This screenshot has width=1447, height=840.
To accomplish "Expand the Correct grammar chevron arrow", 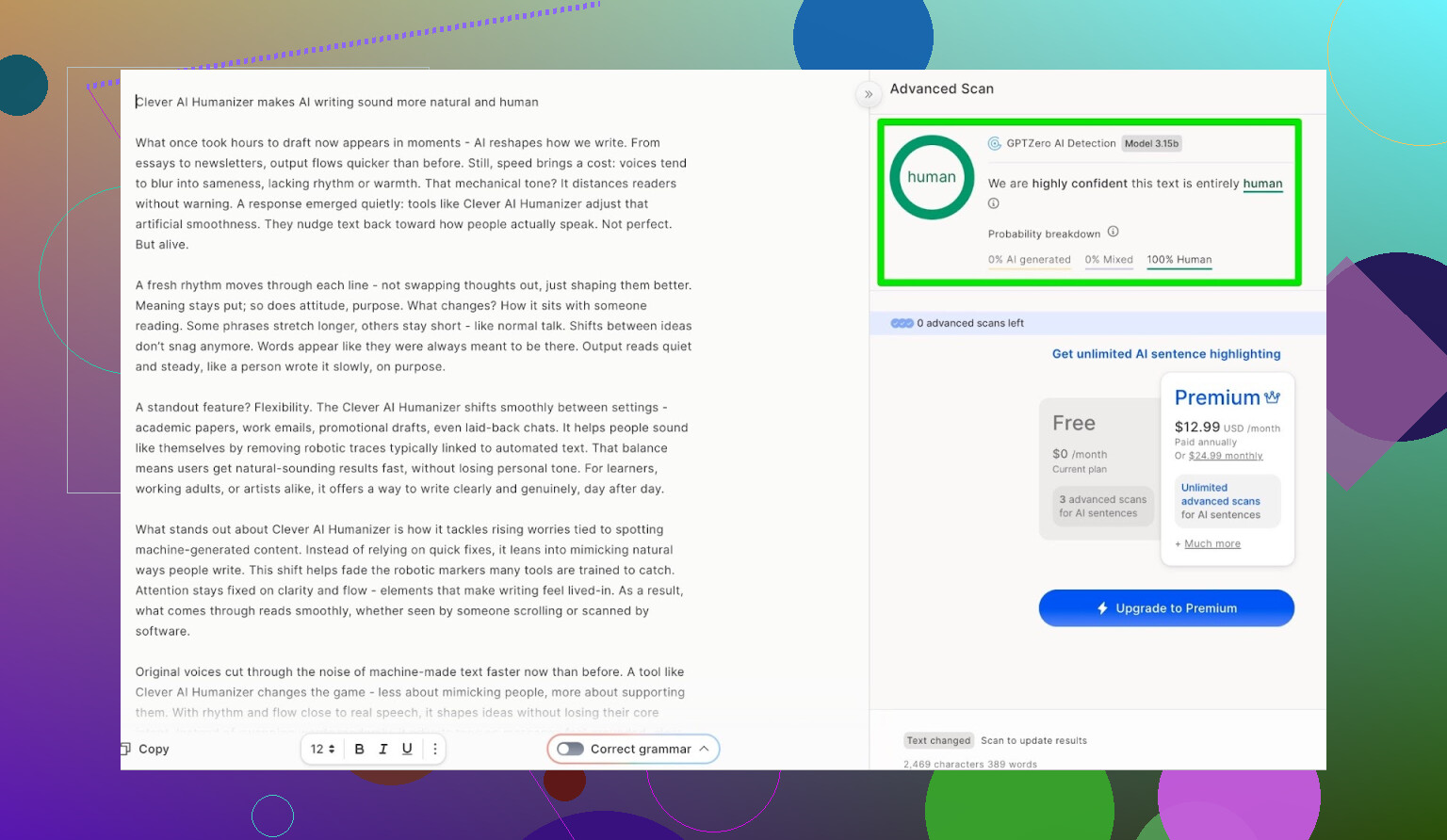I will 704,749.
